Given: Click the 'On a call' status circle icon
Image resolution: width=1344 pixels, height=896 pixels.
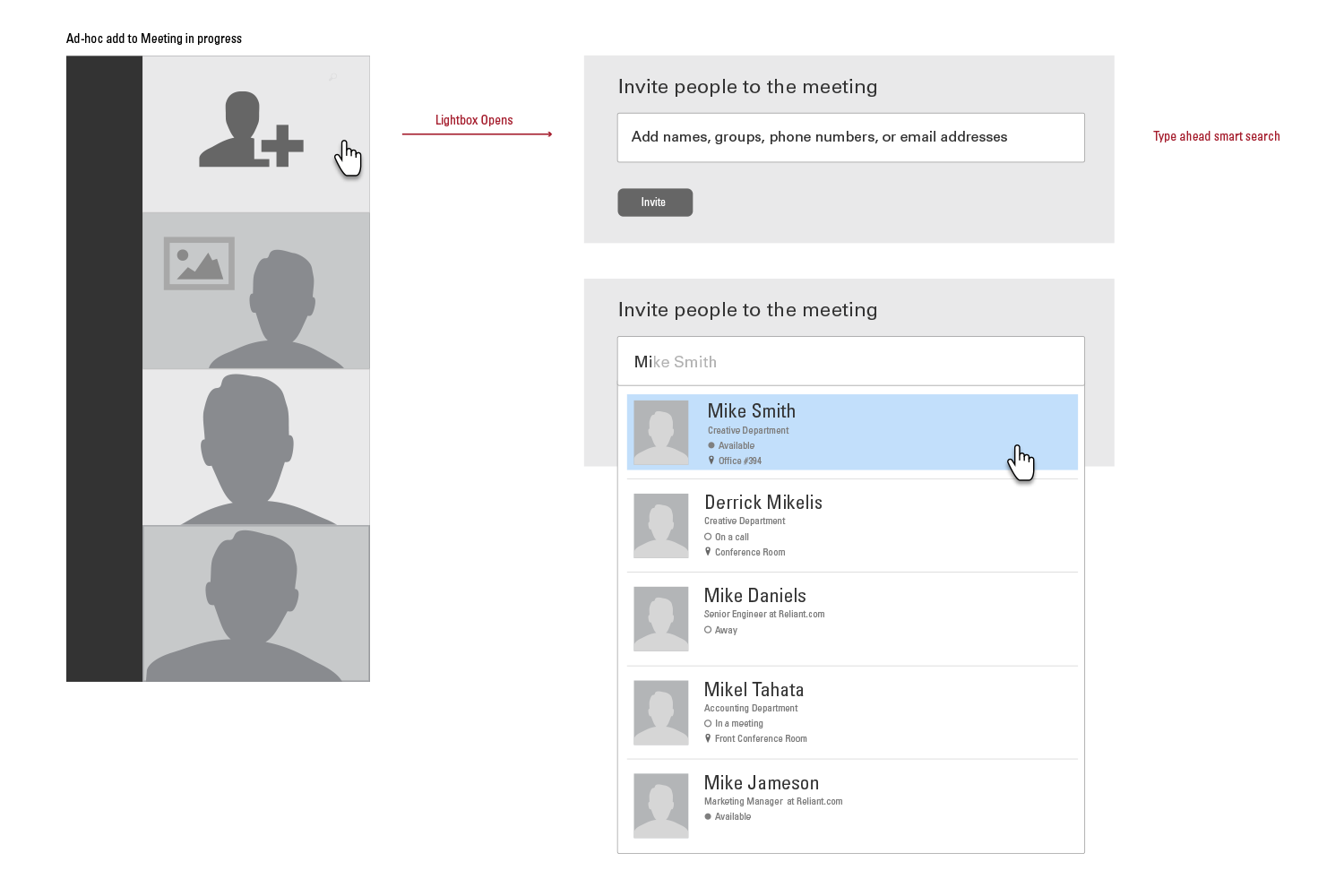Looking at the screenshot, I should 708,537.
